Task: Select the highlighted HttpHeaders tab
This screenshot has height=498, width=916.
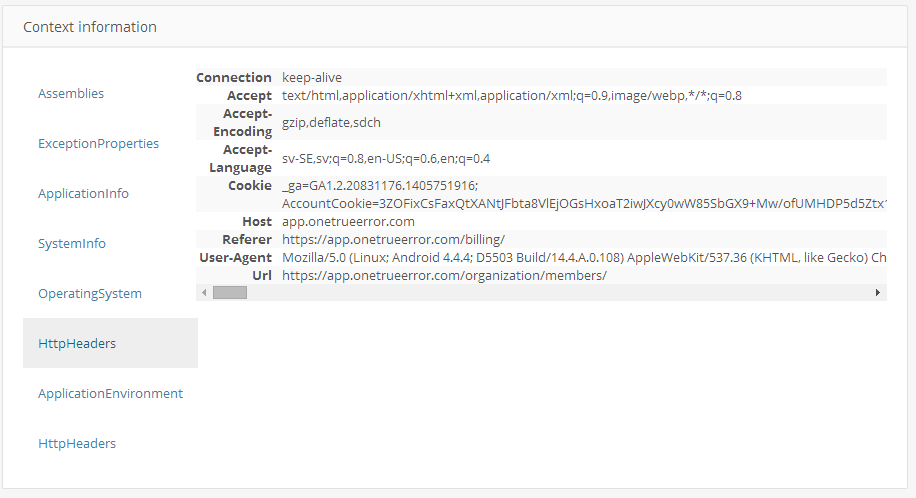Action: click(110, 343)
